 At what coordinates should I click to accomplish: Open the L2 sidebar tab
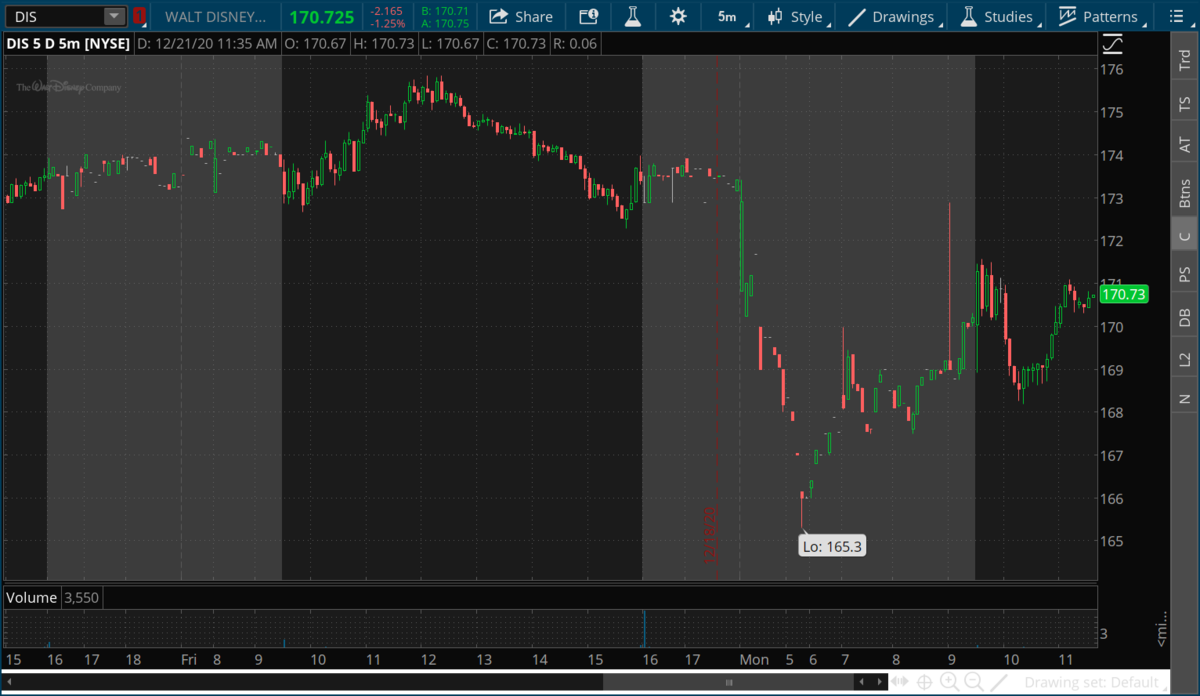click(1185, 358)
